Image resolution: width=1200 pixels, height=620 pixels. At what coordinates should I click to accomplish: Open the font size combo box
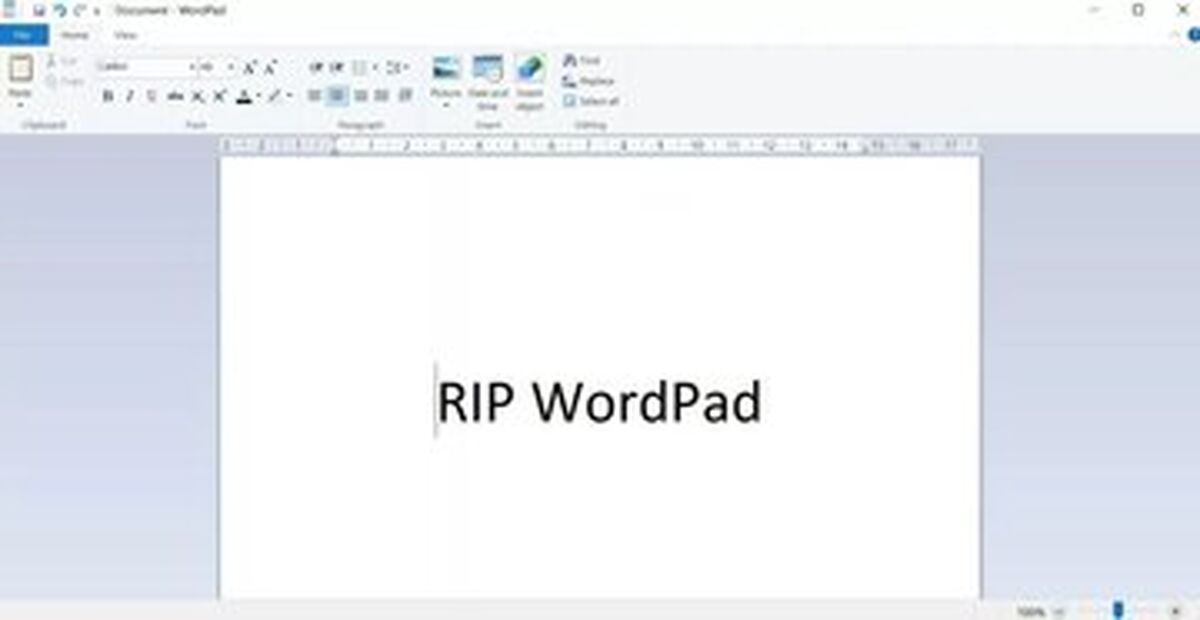pos(218,67)
